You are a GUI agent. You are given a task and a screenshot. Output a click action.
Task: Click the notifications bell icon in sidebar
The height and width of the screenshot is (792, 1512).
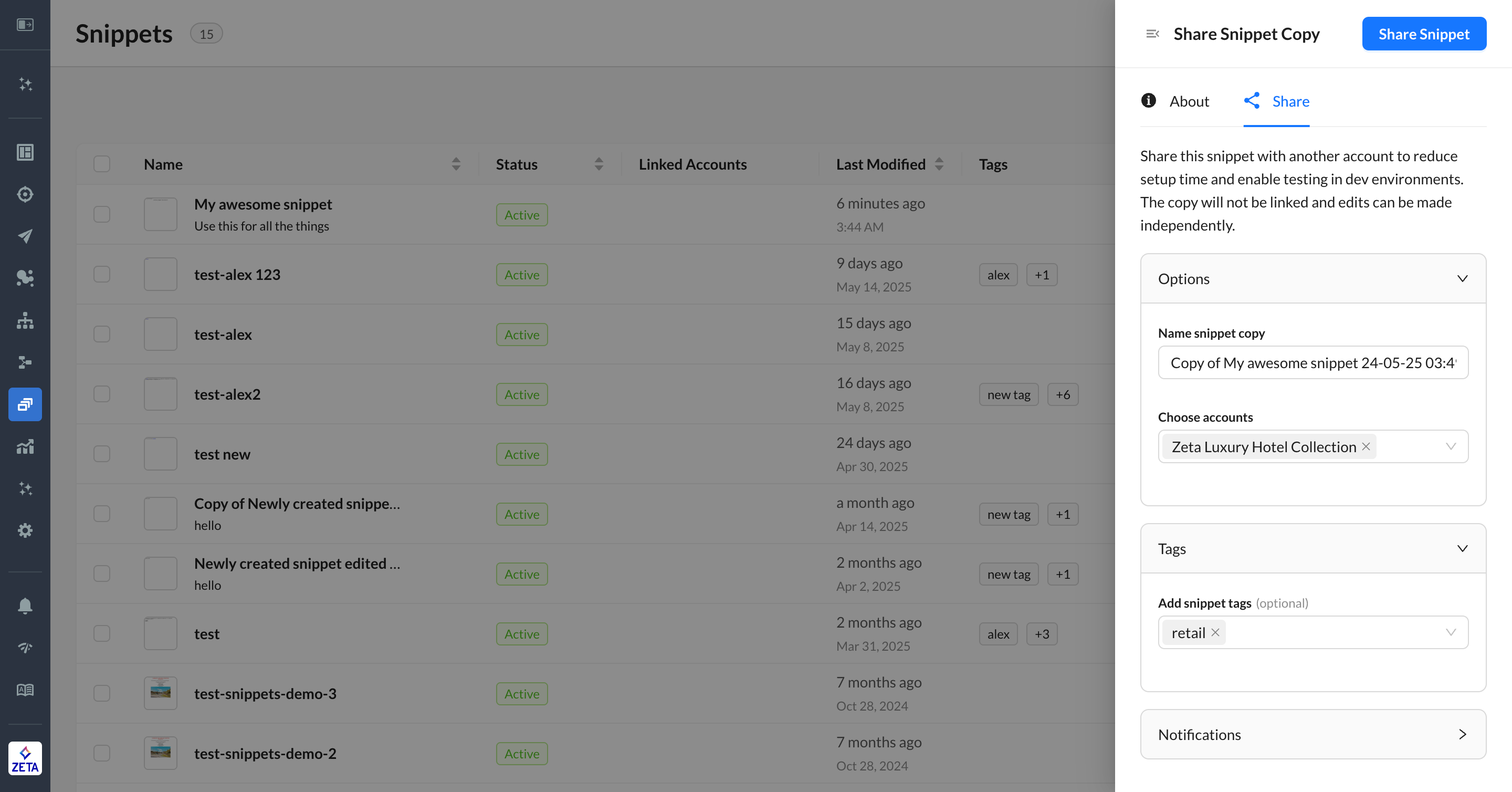tap(25, 606)
